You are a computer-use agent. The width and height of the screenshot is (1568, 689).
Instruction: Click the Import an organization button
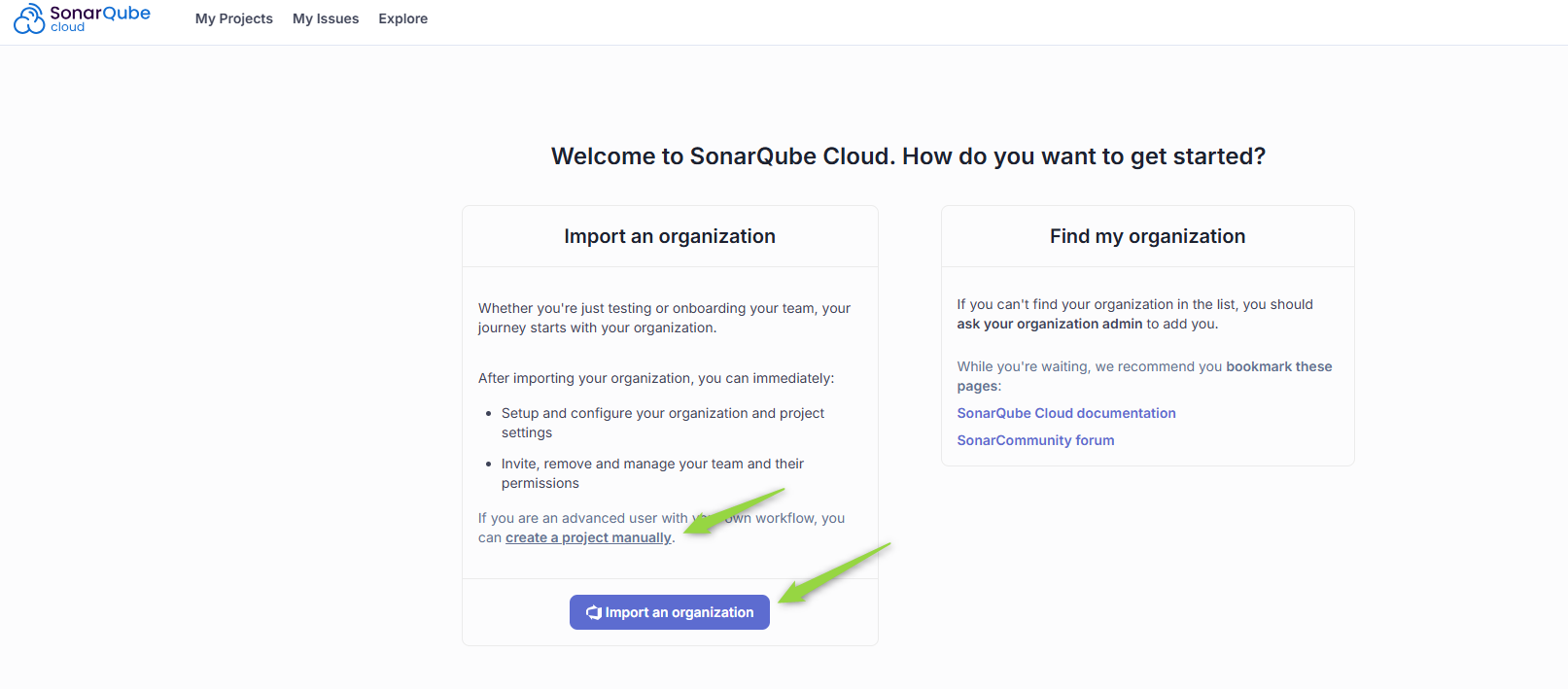[x=670, y=612]
